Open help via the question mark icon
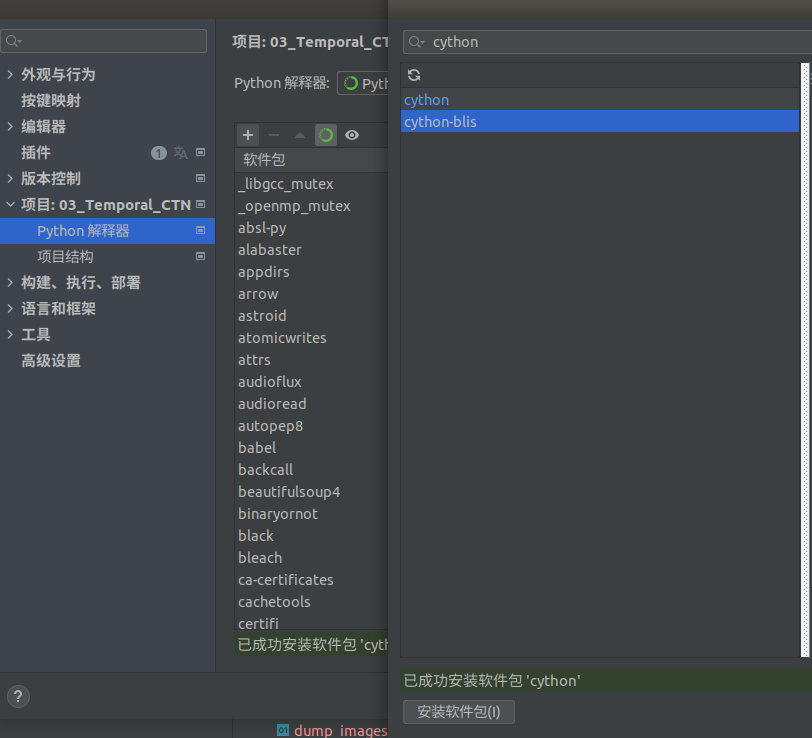The height and width of the screenshot is (738, 812). 18,698
